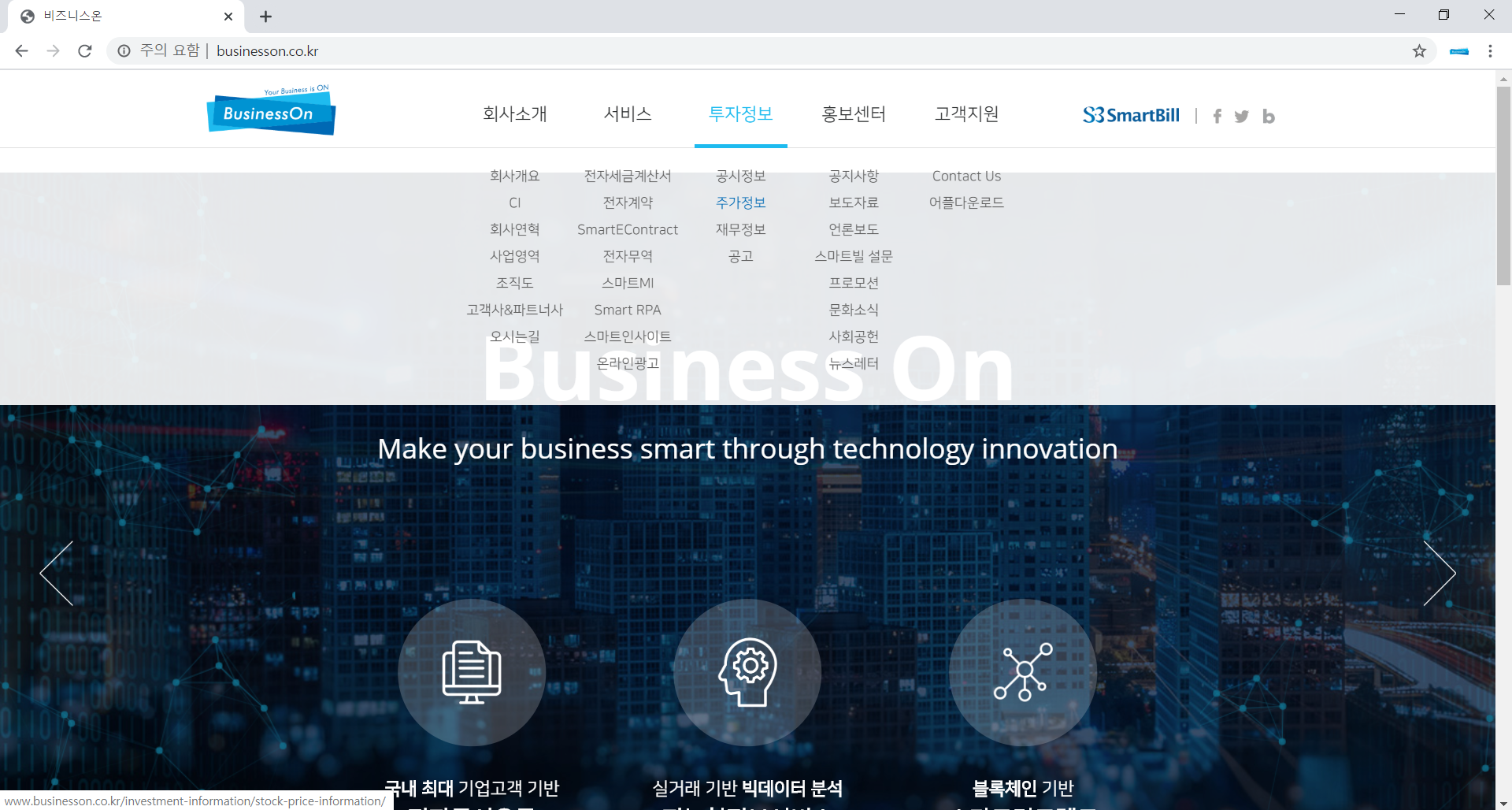Click the document monitor circle icon

[472, 672]
